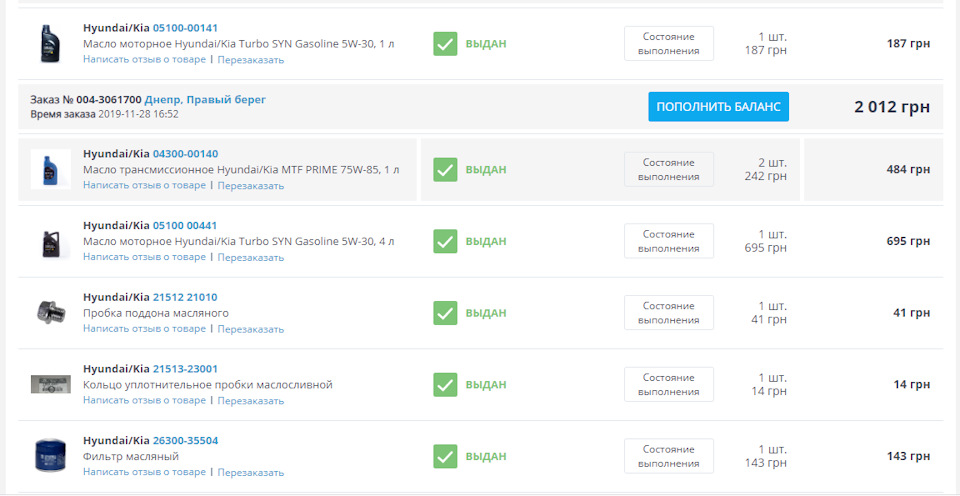This screenshot has height=496, width=960.
Task: Click the 187 грн row total
Action: click(x=909, y=43)
